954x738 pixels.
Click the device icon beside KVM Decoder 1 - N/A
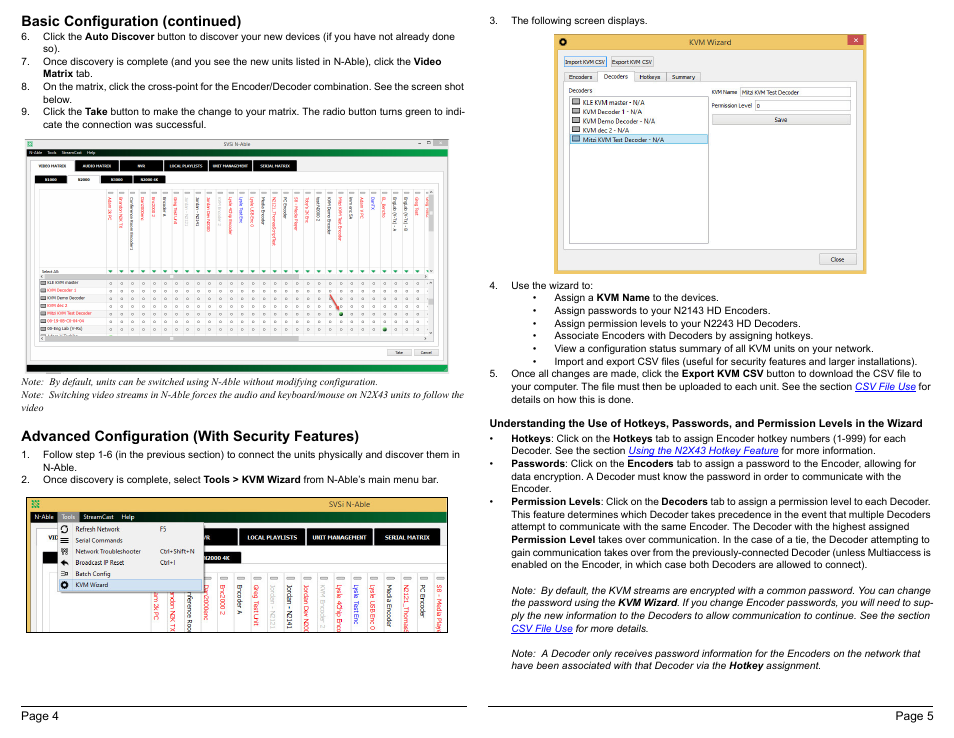tap(576, 111)
